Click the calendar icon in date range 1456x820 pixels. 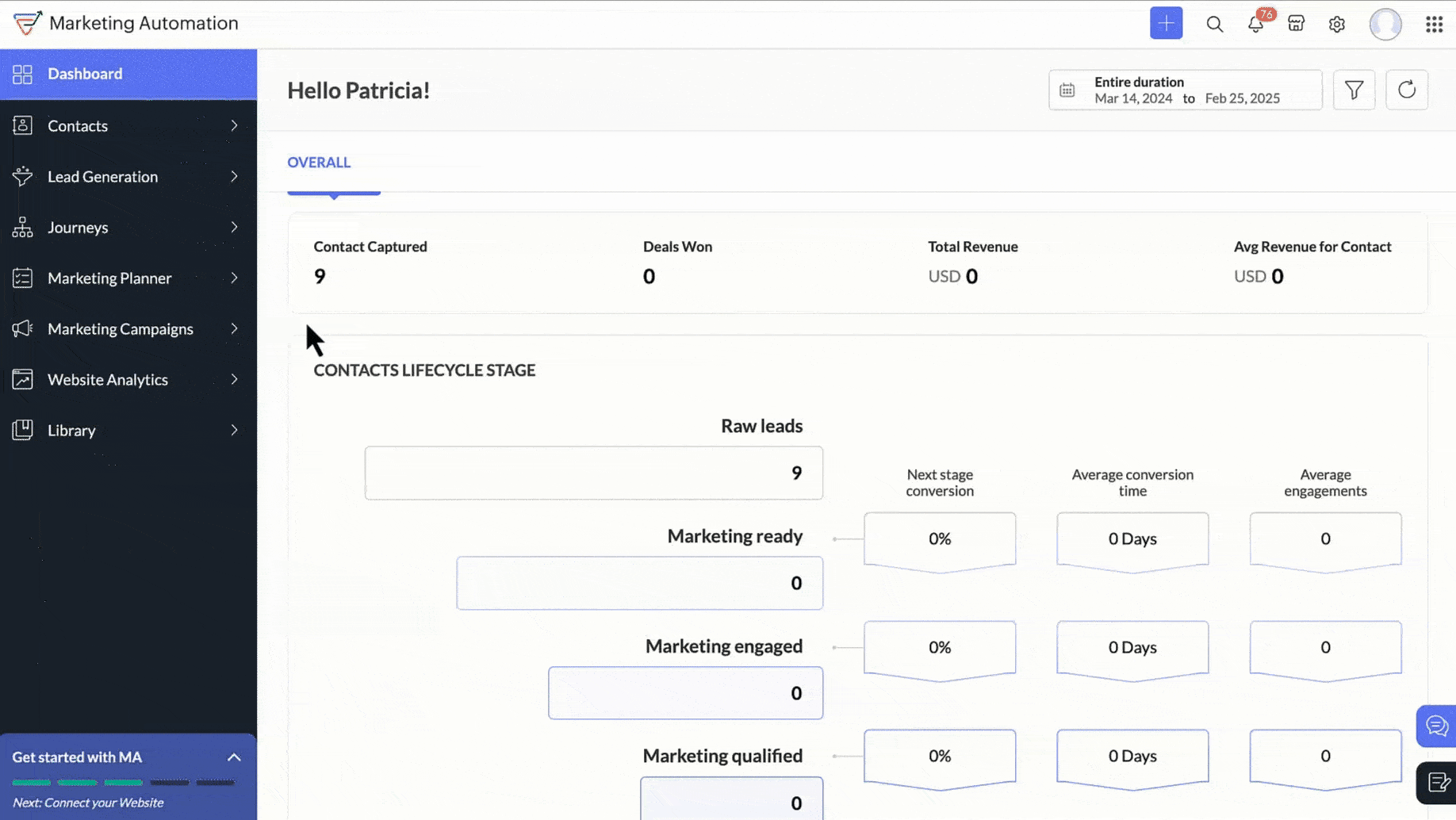[1067, 90]
